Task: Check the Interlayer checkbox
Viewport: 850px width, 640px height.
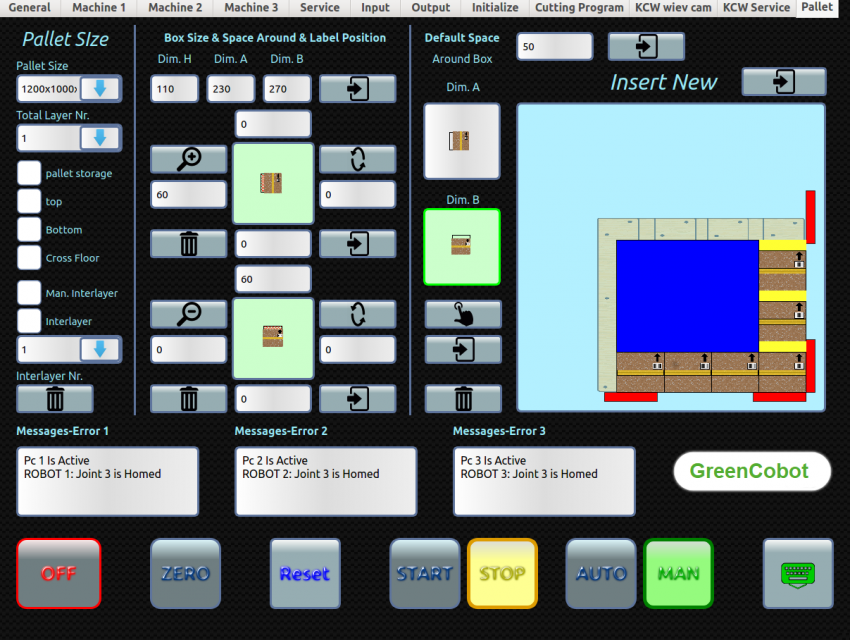Action: point(29,321)
